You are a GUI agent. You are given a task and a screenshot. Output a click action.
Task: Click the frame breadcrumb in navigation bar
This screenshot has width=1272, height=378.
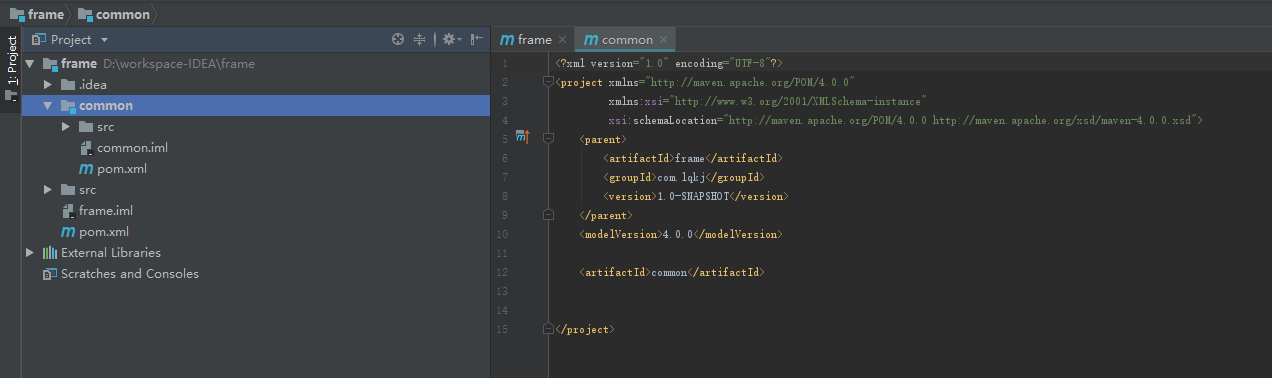pos(37,14)
